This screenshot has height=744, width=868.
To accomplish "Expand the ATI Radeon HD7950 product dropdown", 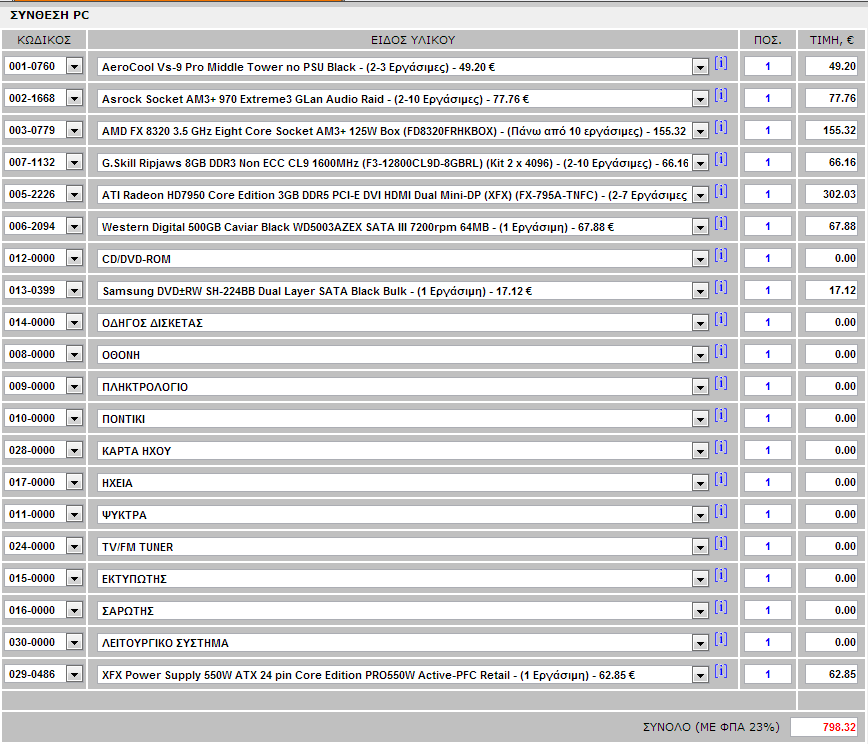I will pyautogui.click(x=700, y=195).
